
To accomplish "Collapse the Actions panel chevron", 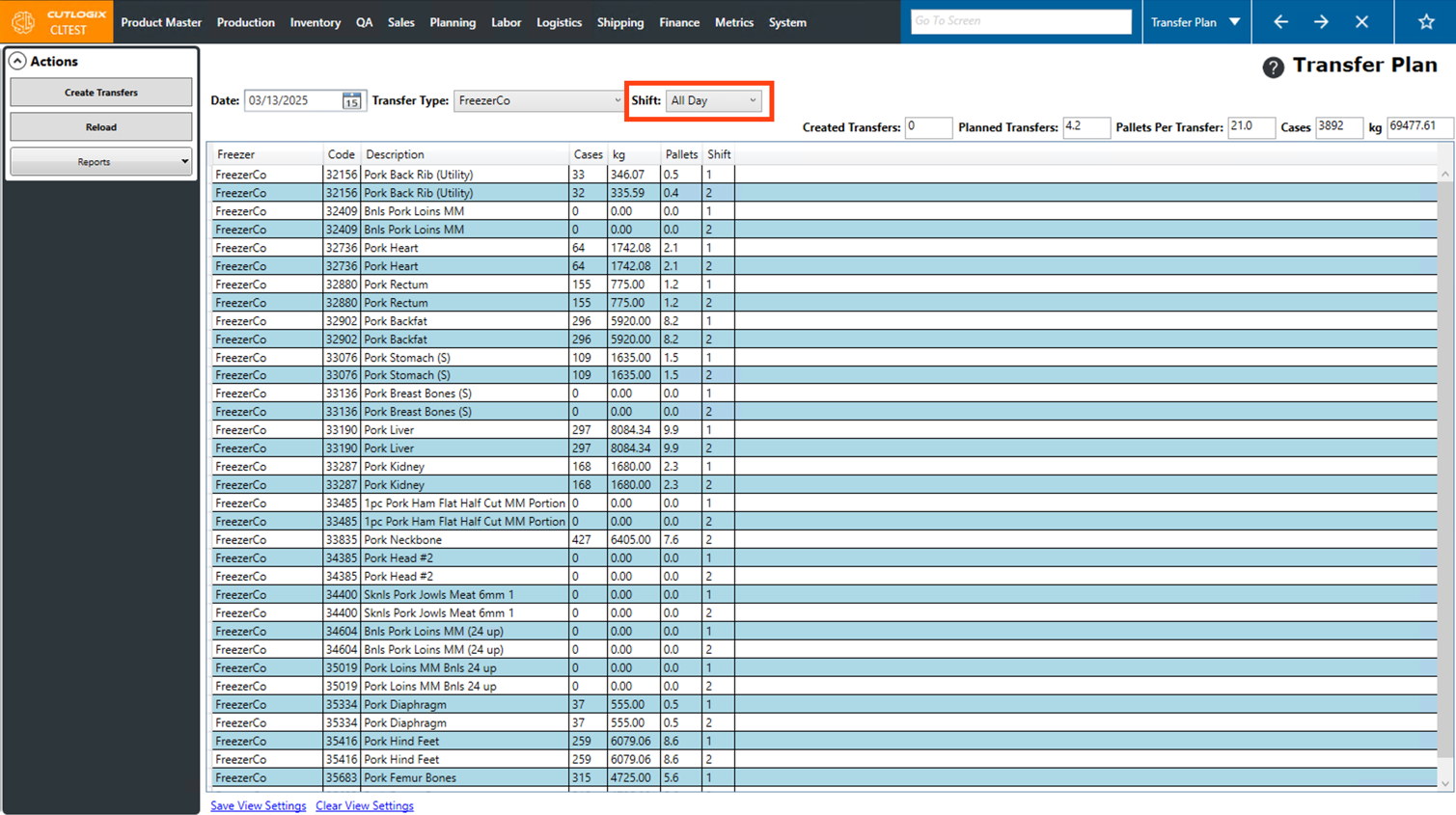I will pos(17,62).
